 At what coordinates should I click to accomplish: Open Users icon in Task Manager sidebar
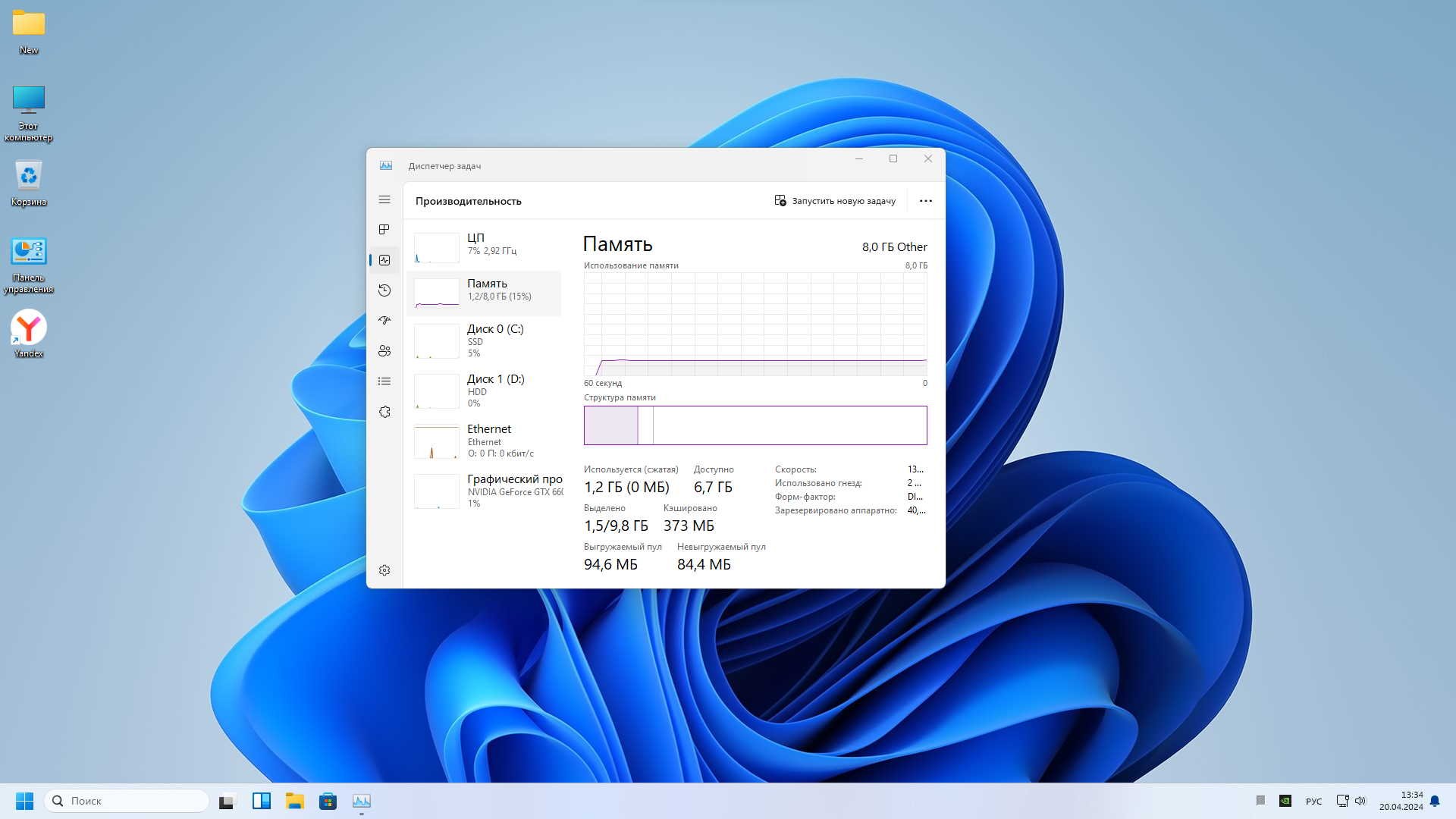(384, 351)
